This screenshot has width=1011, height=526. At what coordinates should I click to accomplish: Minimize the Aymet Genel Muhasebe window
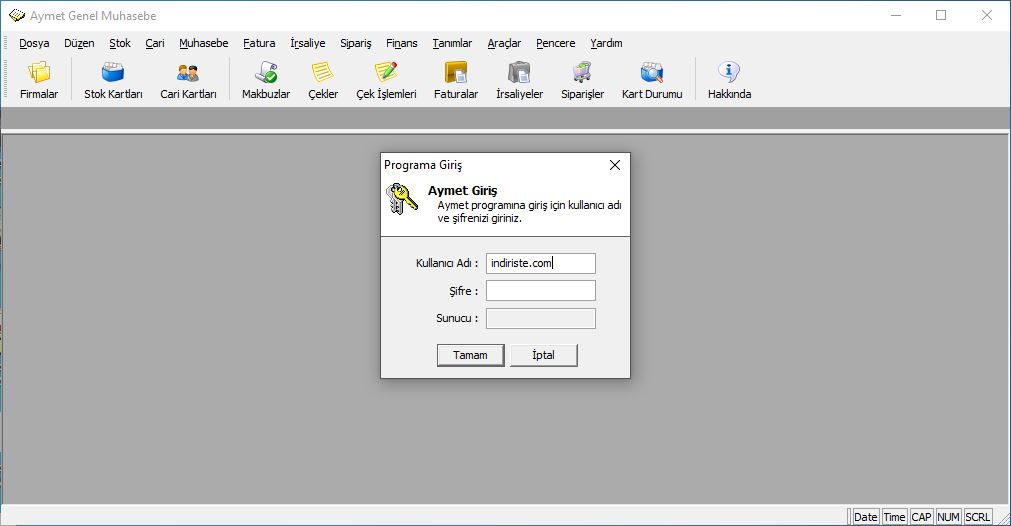[896, 15]
